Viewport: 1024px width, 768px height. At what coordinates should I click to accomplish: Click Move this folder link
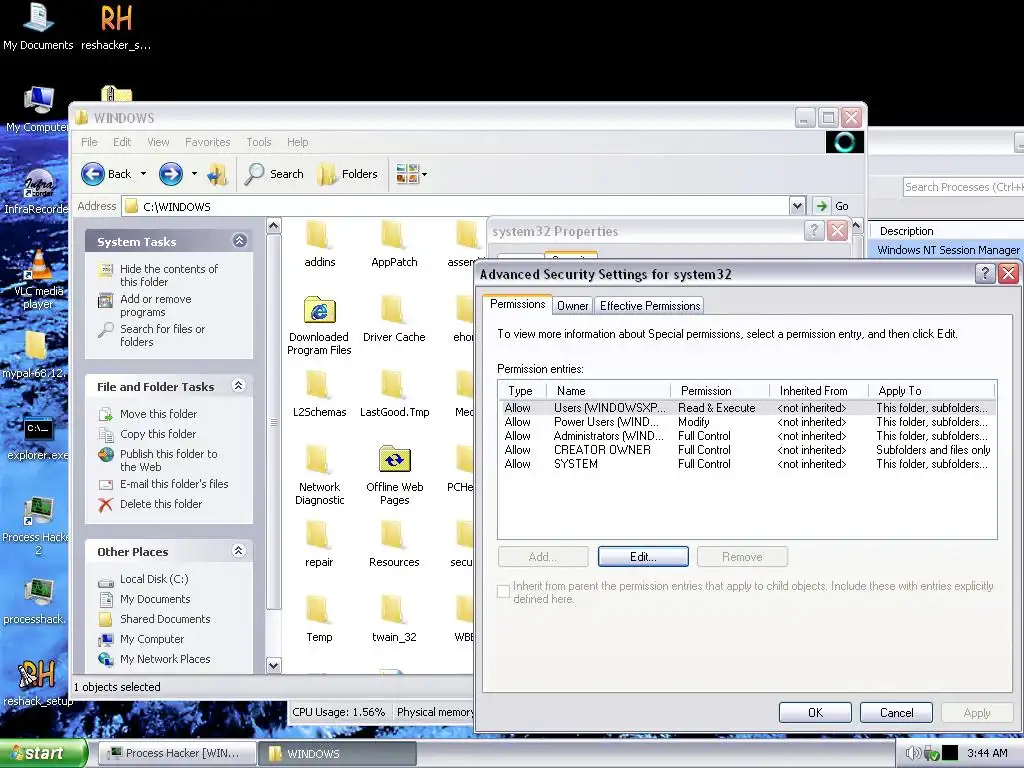[148, 414]
